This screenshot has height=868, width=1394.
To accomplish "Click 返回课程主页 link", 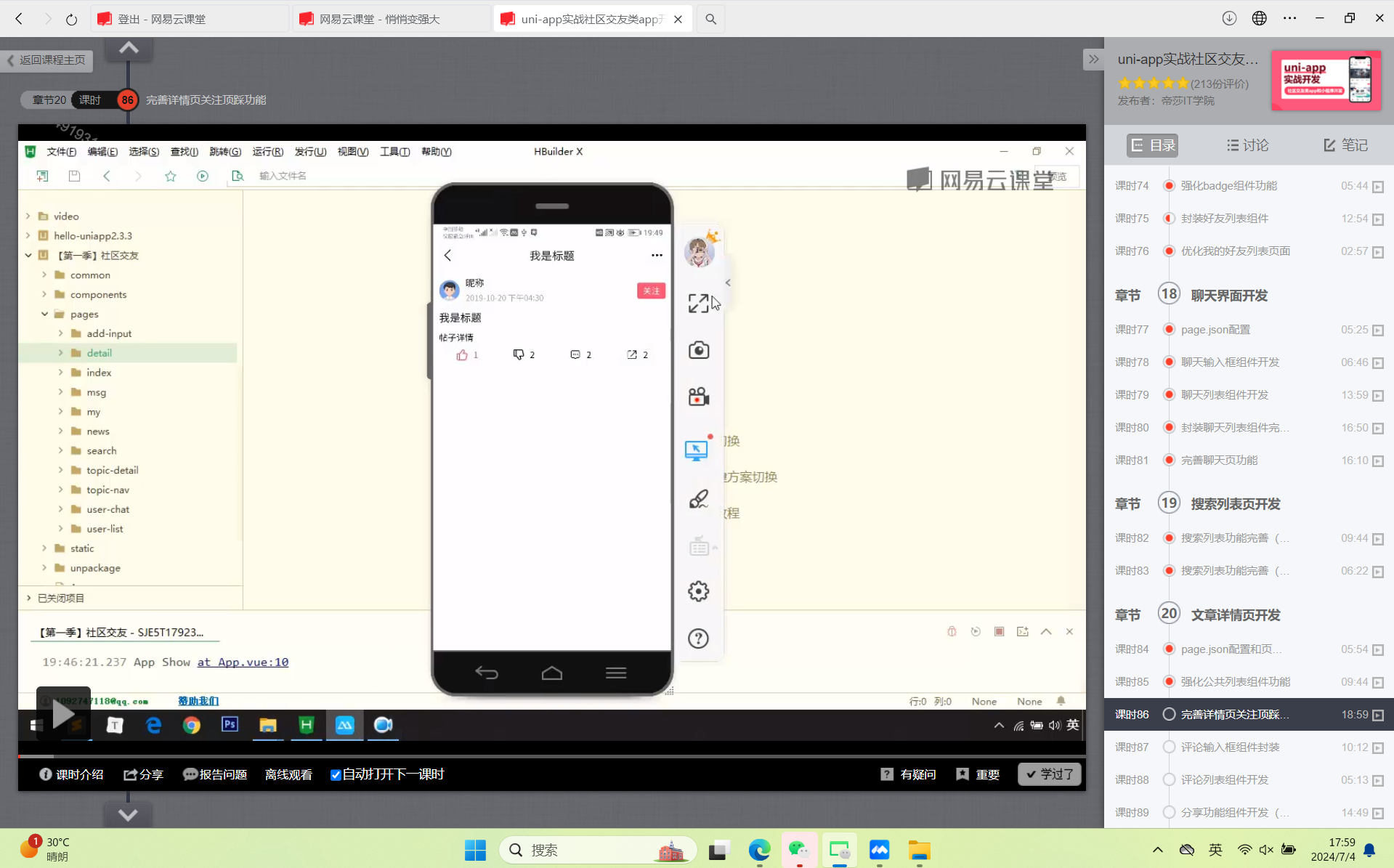I will [x=47, y=60].
